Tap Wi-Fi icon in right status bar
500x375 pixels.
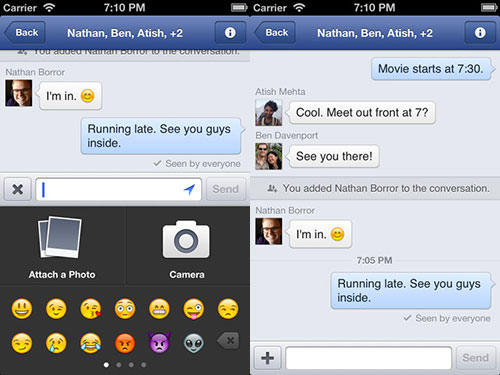pos(299,7)
